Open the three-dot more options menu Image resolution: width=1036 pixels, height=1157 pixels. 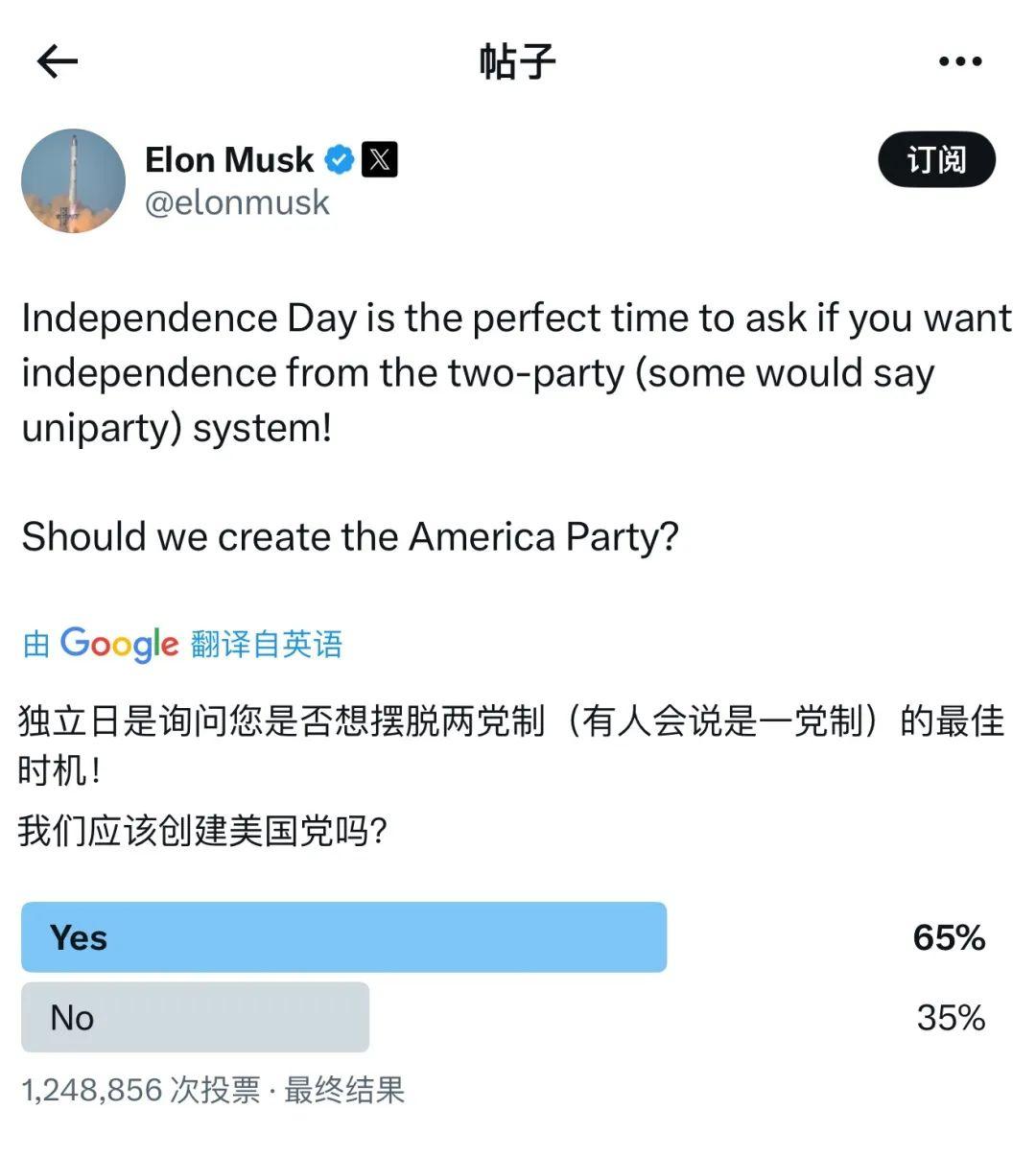[959, 62]
